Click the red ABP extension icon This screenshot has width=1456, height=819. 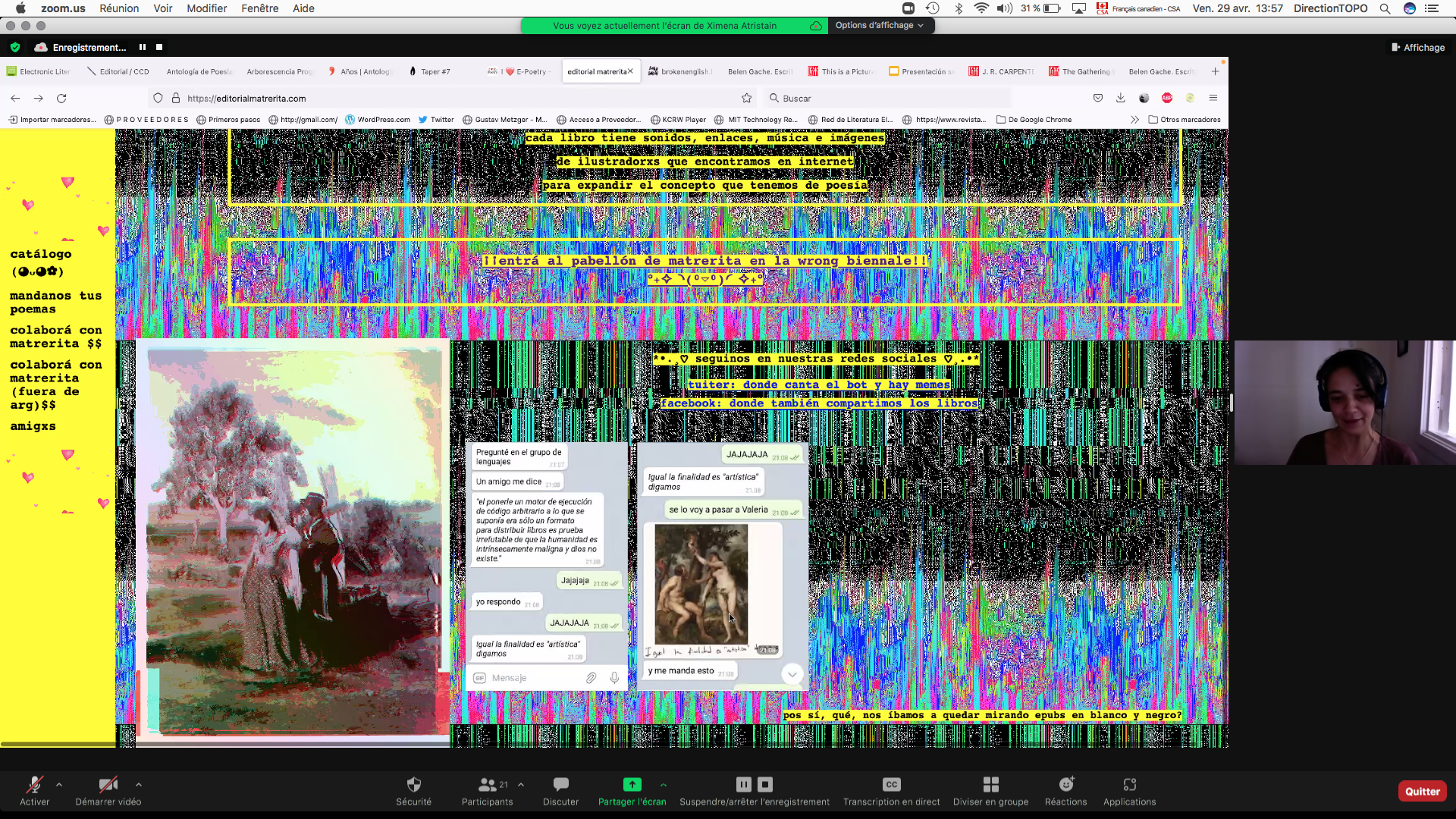click(x=1167, y=98)
